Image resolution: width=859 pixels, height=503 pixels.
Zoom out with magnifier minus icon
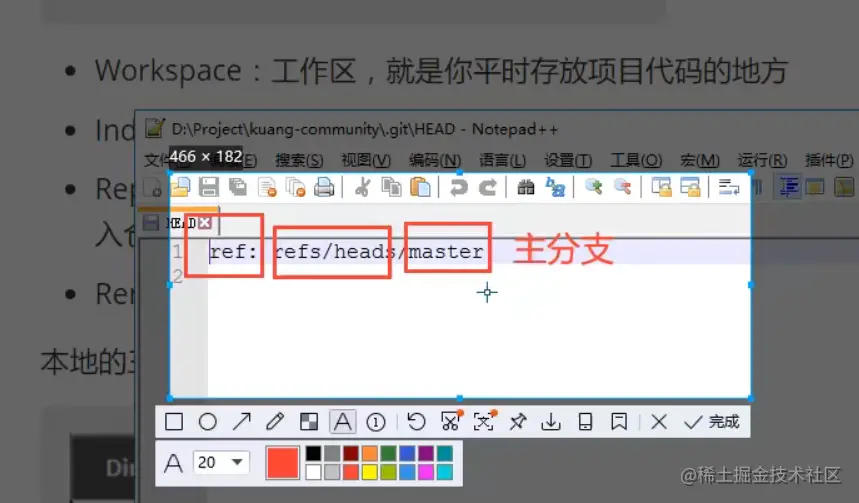tap(622, 187)
